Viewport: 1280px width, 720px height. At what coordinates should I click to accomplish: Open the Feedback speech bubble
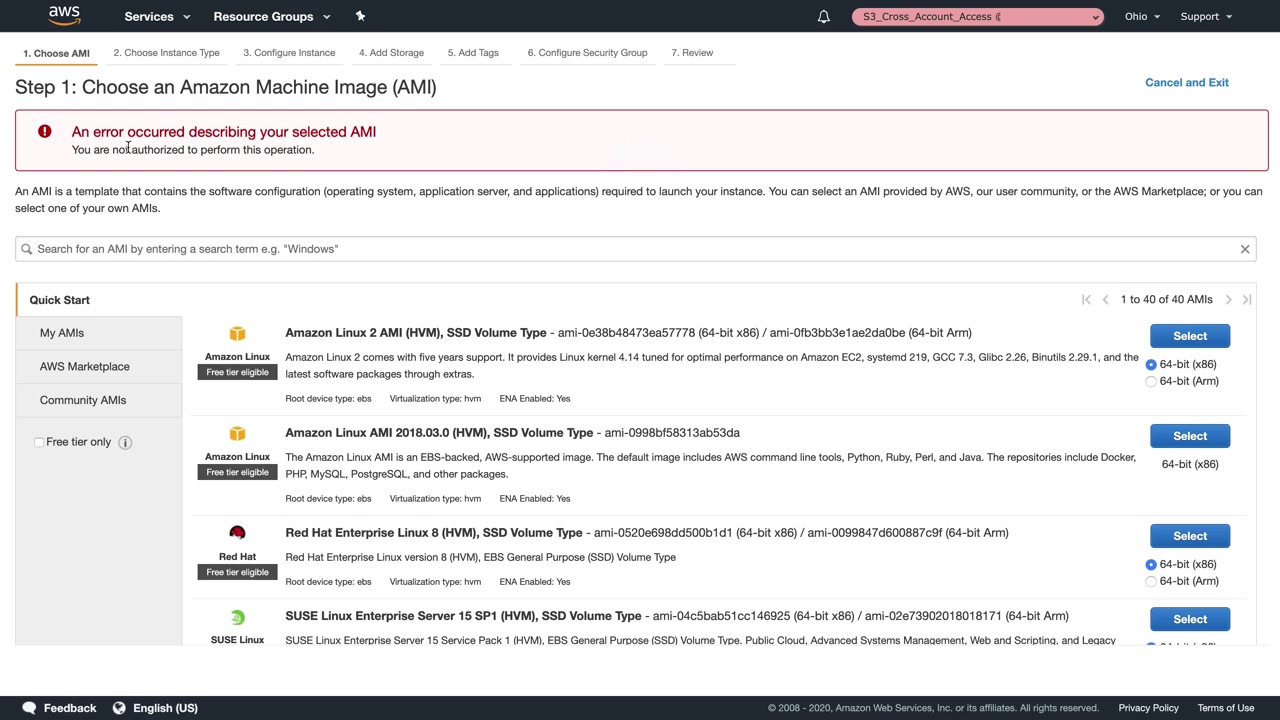point(30,708)
